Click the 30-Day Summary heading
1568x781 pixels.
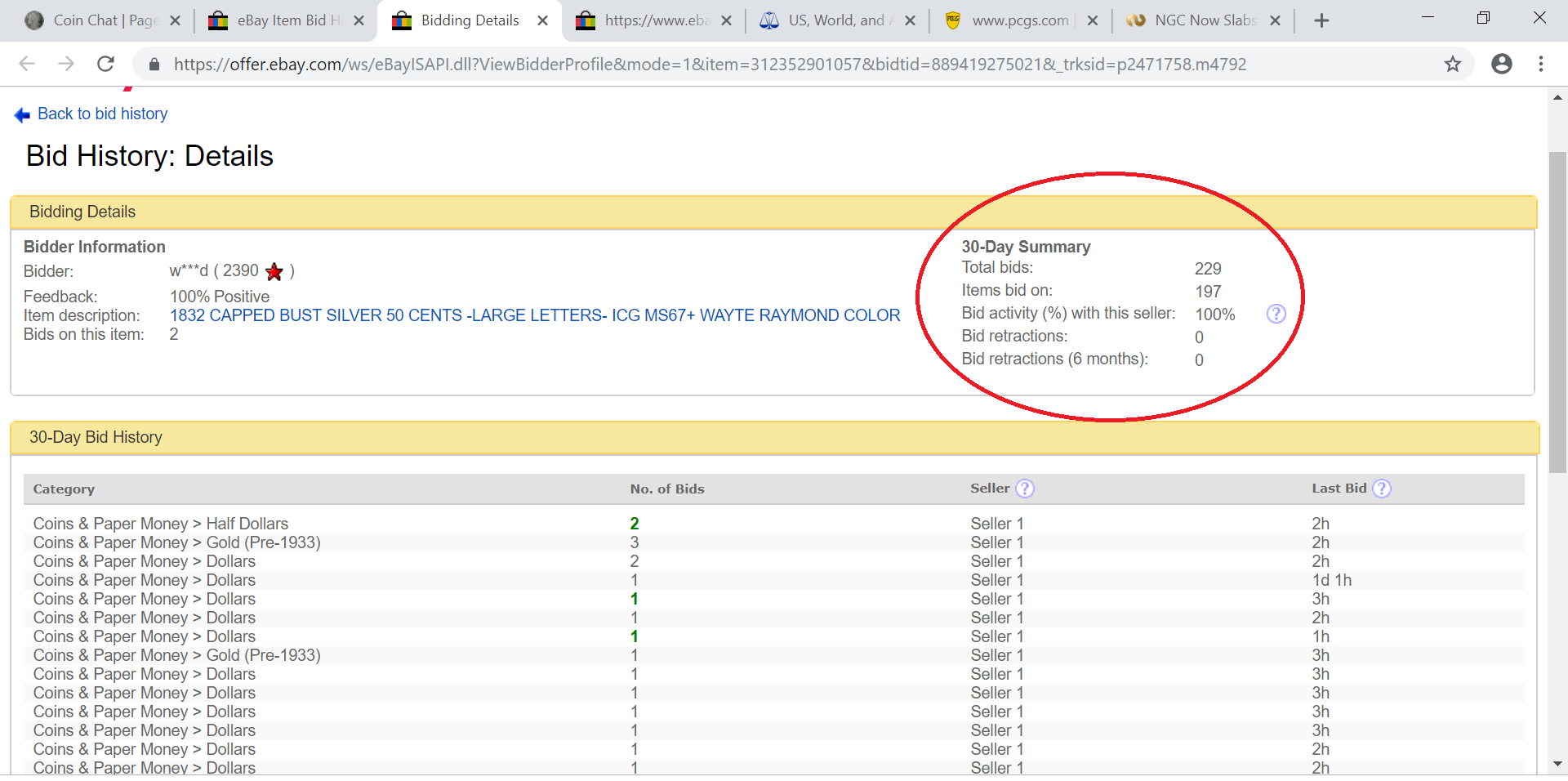(x=1026, y=247)
